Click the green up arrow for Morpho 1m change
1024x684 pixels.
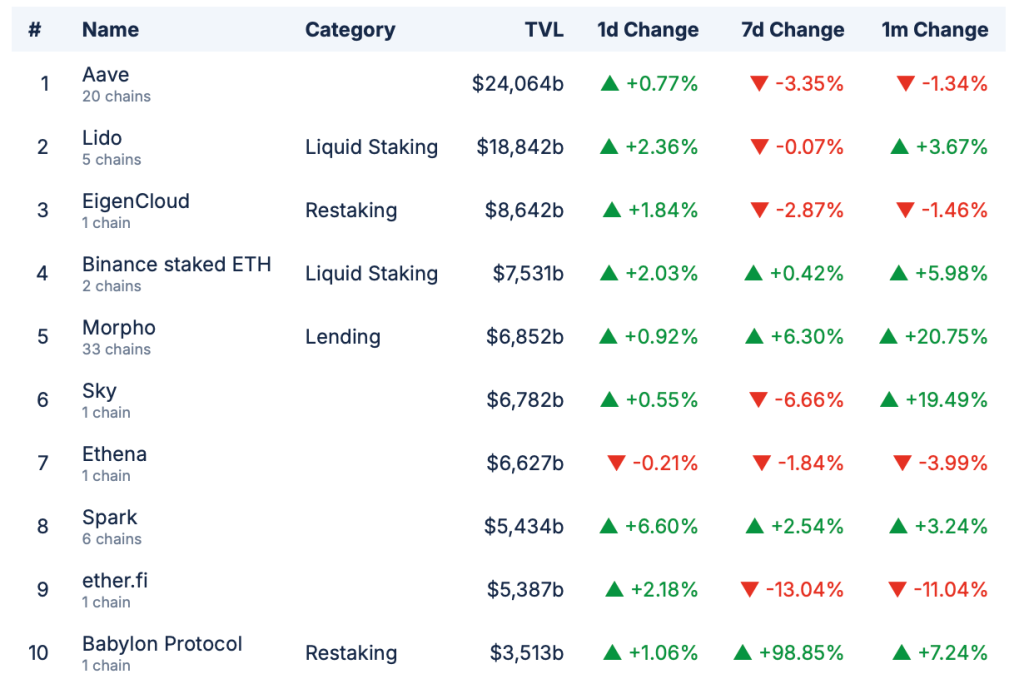pyautogui.click(x=888, y=337)
